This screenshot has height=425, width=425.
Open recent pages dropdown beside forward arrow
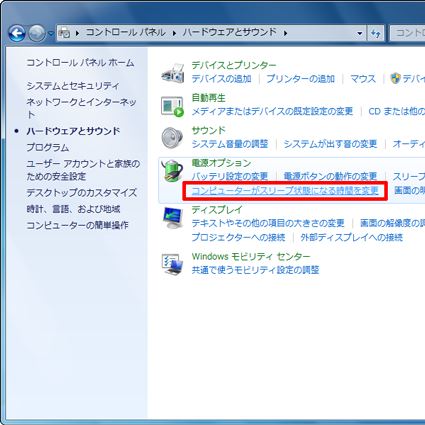pos(50,33)
